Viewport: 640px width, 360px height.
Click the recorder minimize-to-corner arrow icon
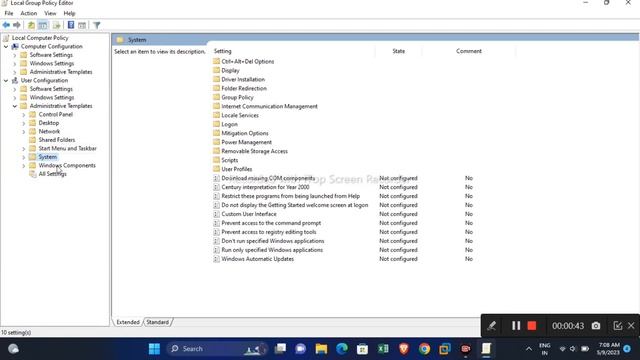point(618,326)
